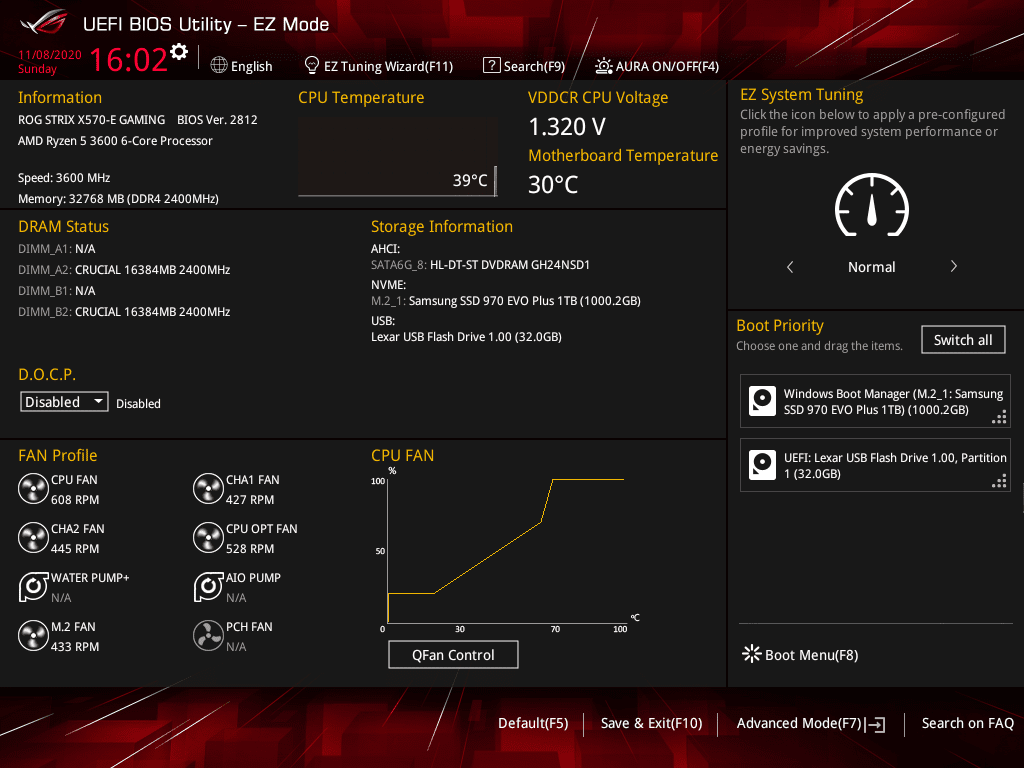Load Default(F5) settings
Viewport: 1024px width, 768px height.
click(x=533, y=723)
